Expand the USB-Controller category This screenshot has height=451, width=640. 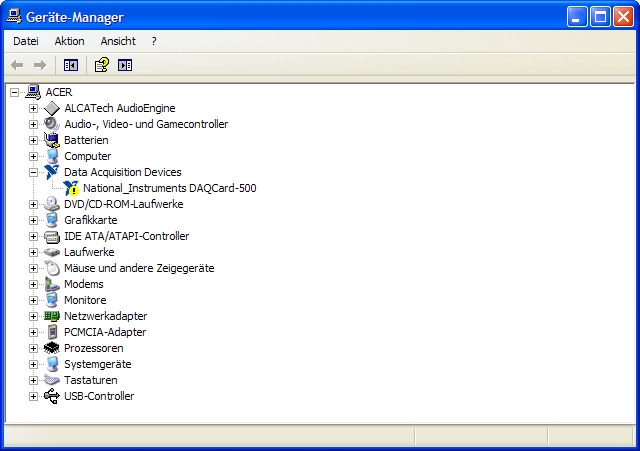[x=33, y=396]
